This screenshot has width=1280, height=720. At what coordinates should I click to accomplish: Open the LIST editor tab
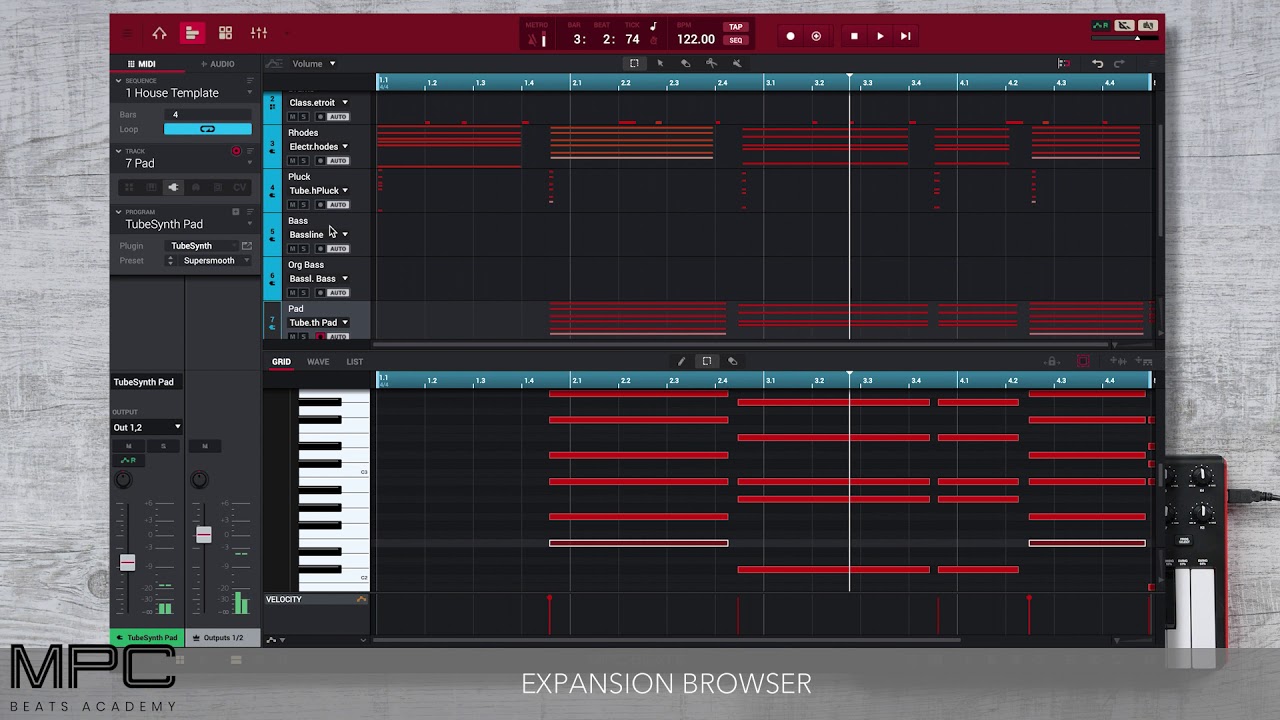(x=355, y=361)
